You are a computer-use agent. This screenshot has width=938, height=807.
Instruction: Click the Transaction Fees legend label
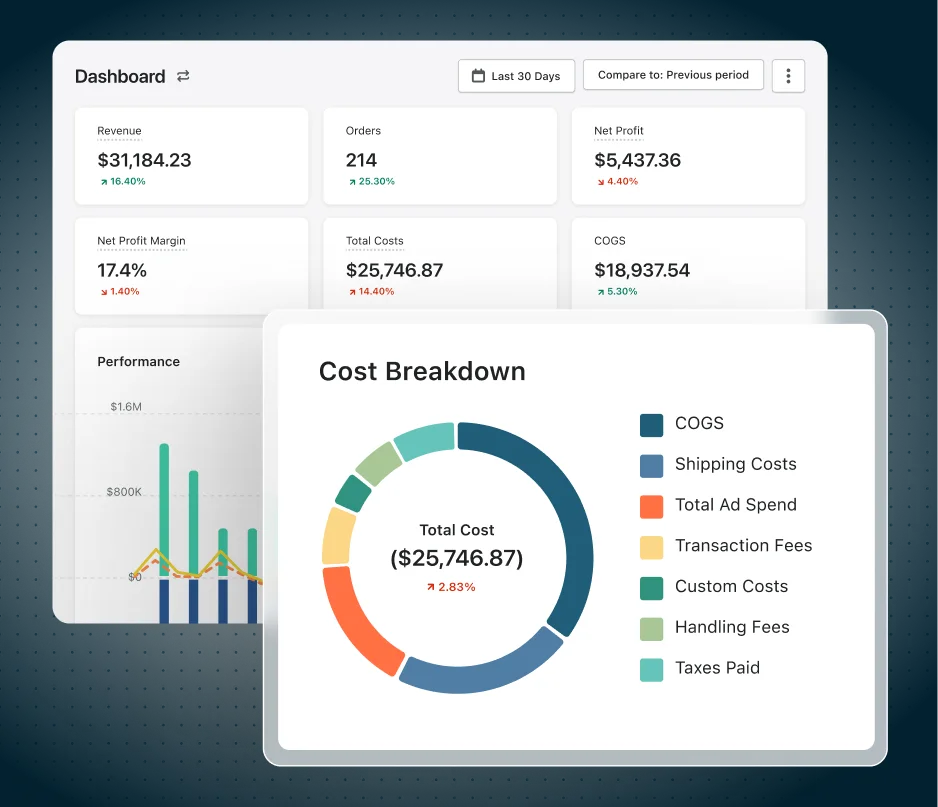[743, 546]
